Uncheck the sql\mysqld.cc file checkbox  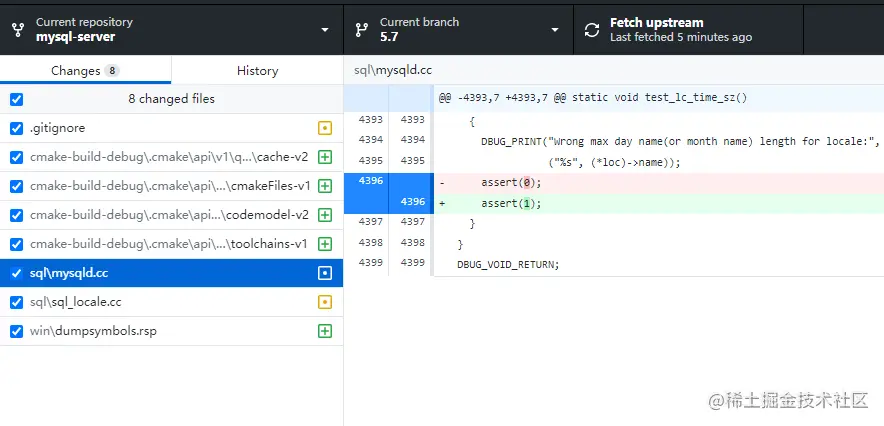coord(16,273)
